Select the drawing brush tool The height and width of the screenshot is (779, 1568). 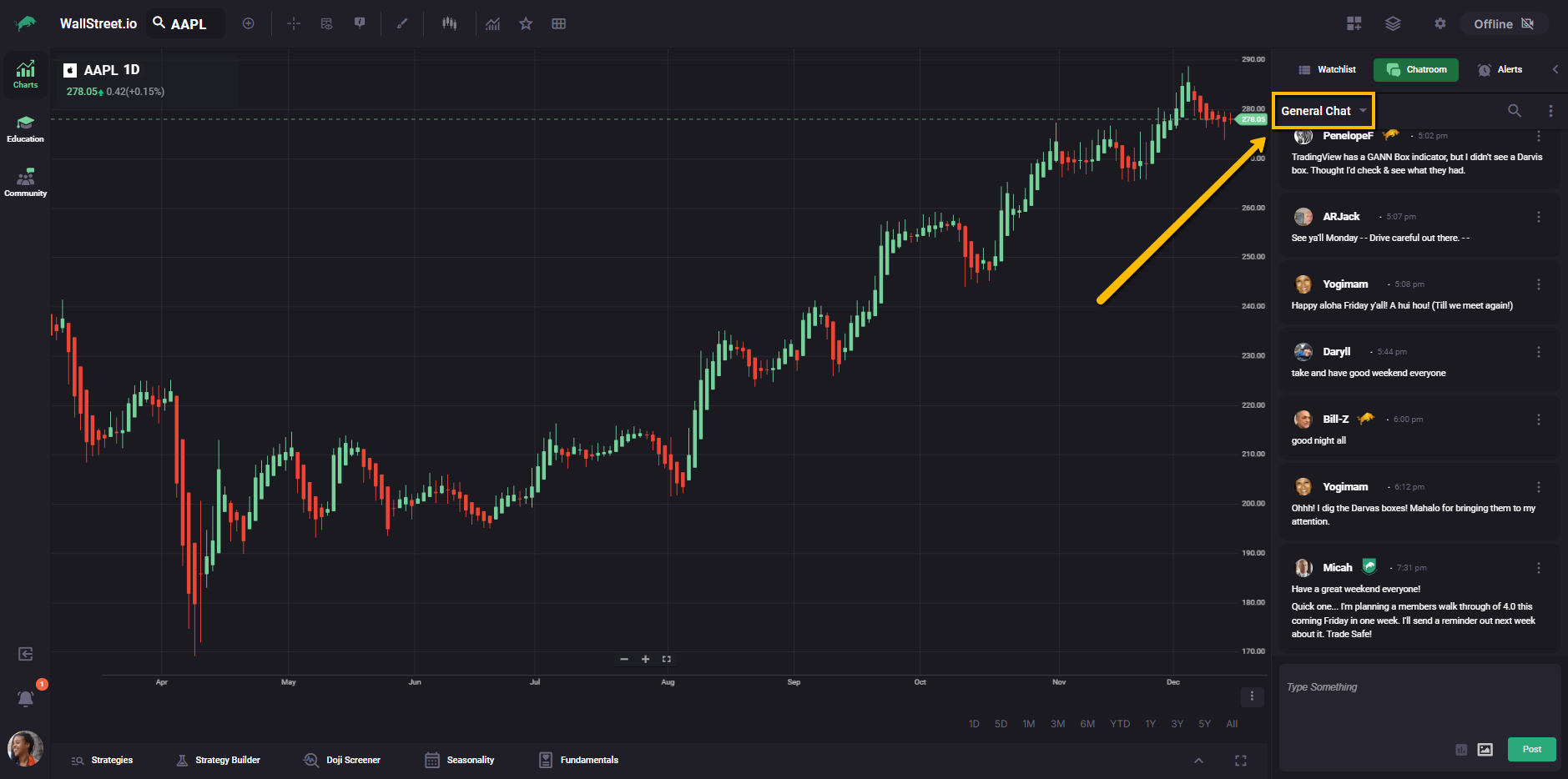[x=402, y=23]
